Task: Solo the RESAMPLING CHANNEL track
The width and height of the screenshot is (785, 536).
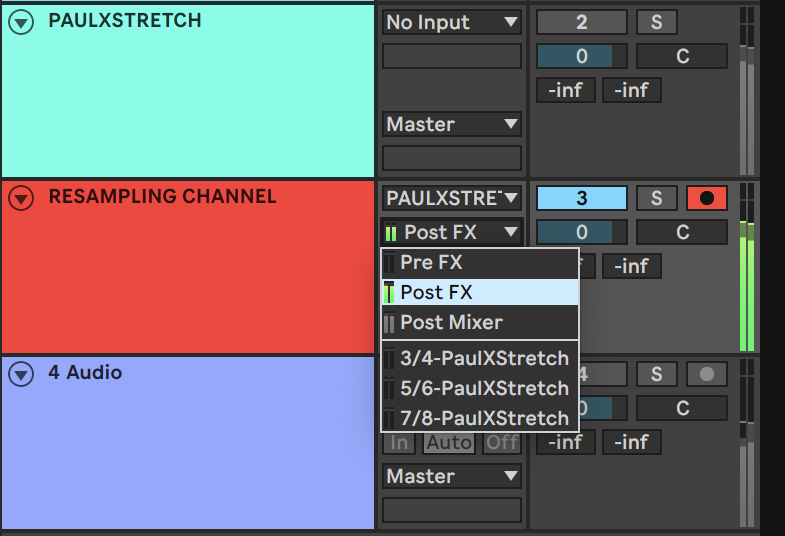Action: click(656, 198)
